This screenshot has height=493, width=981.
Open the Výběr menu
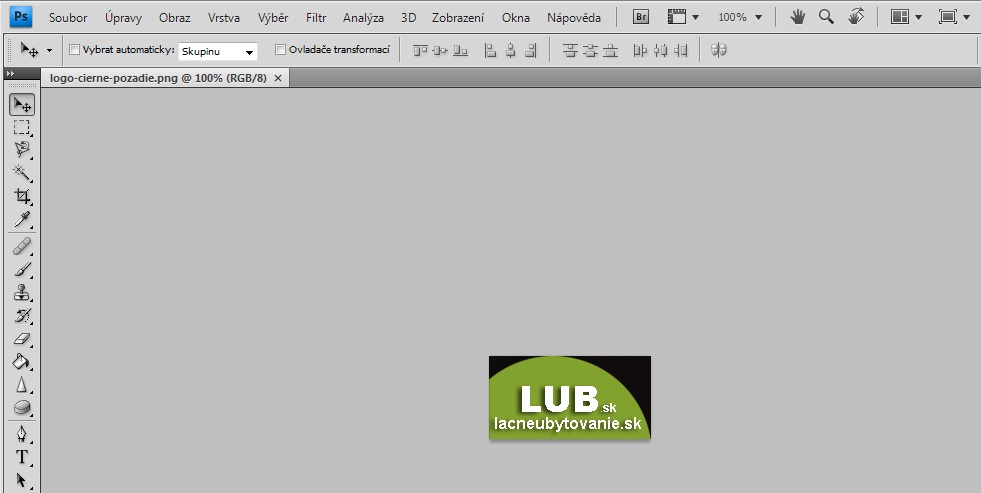[273, 18]
